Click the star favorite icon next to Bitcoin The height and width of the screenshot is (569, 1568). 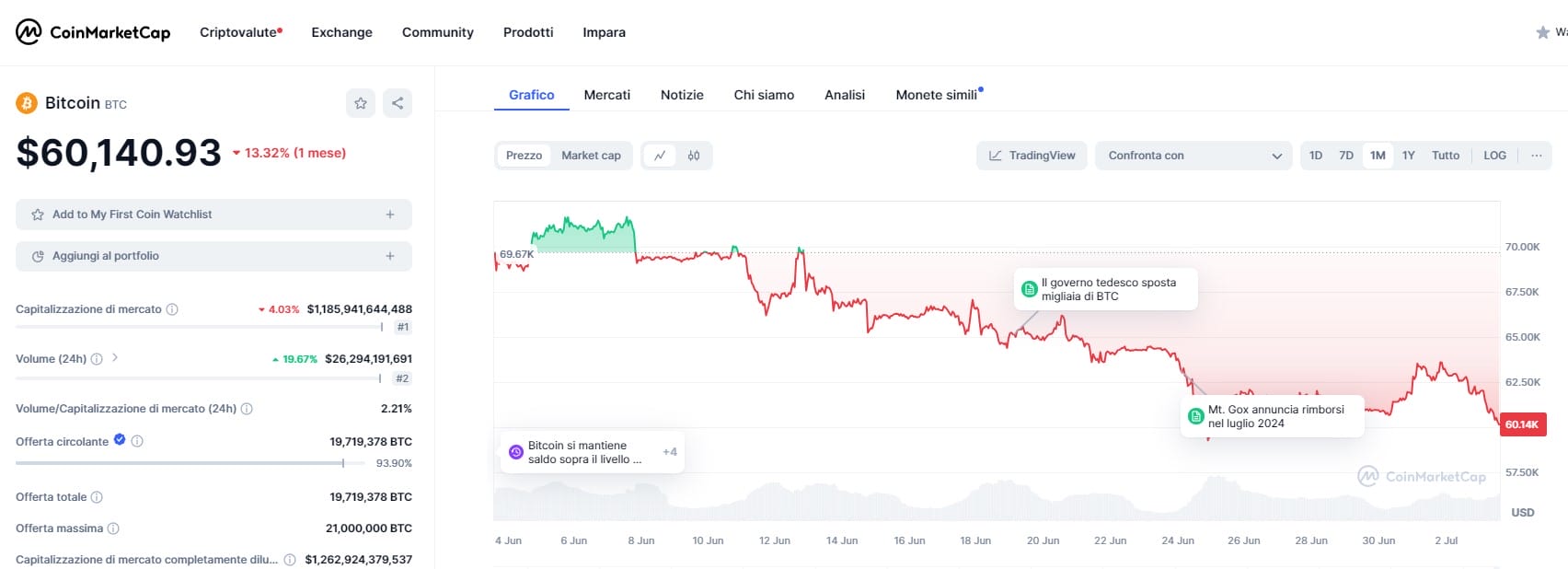(x=361, y=103)
